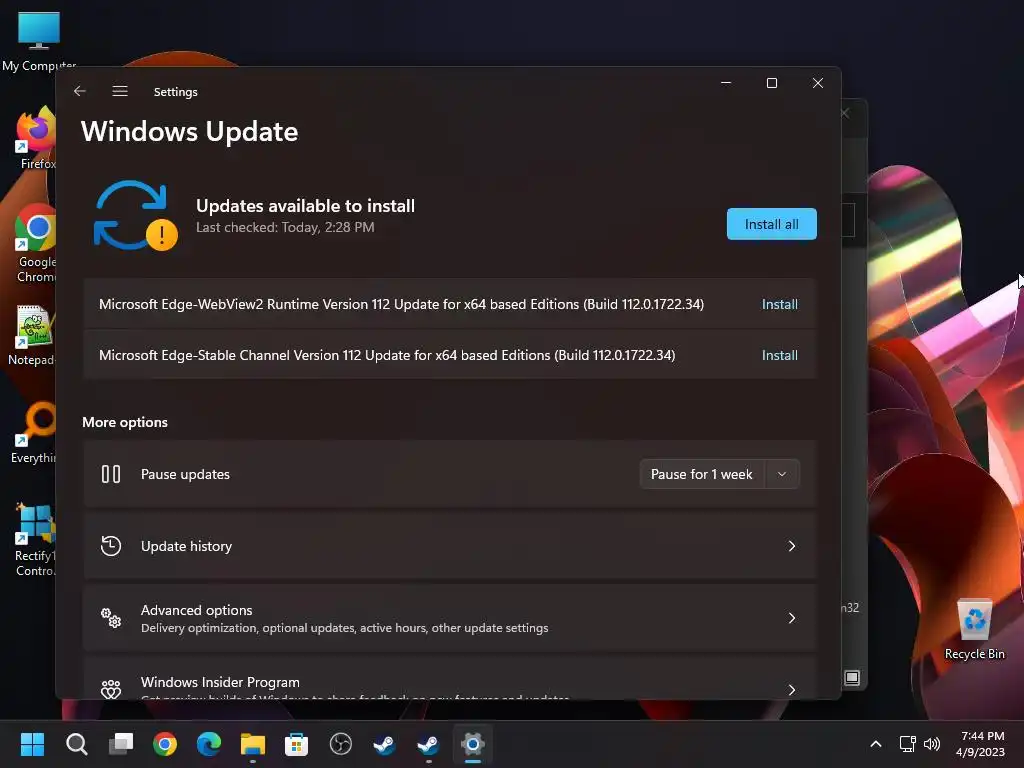Click the Pause for 1 week button

[701, 474]
